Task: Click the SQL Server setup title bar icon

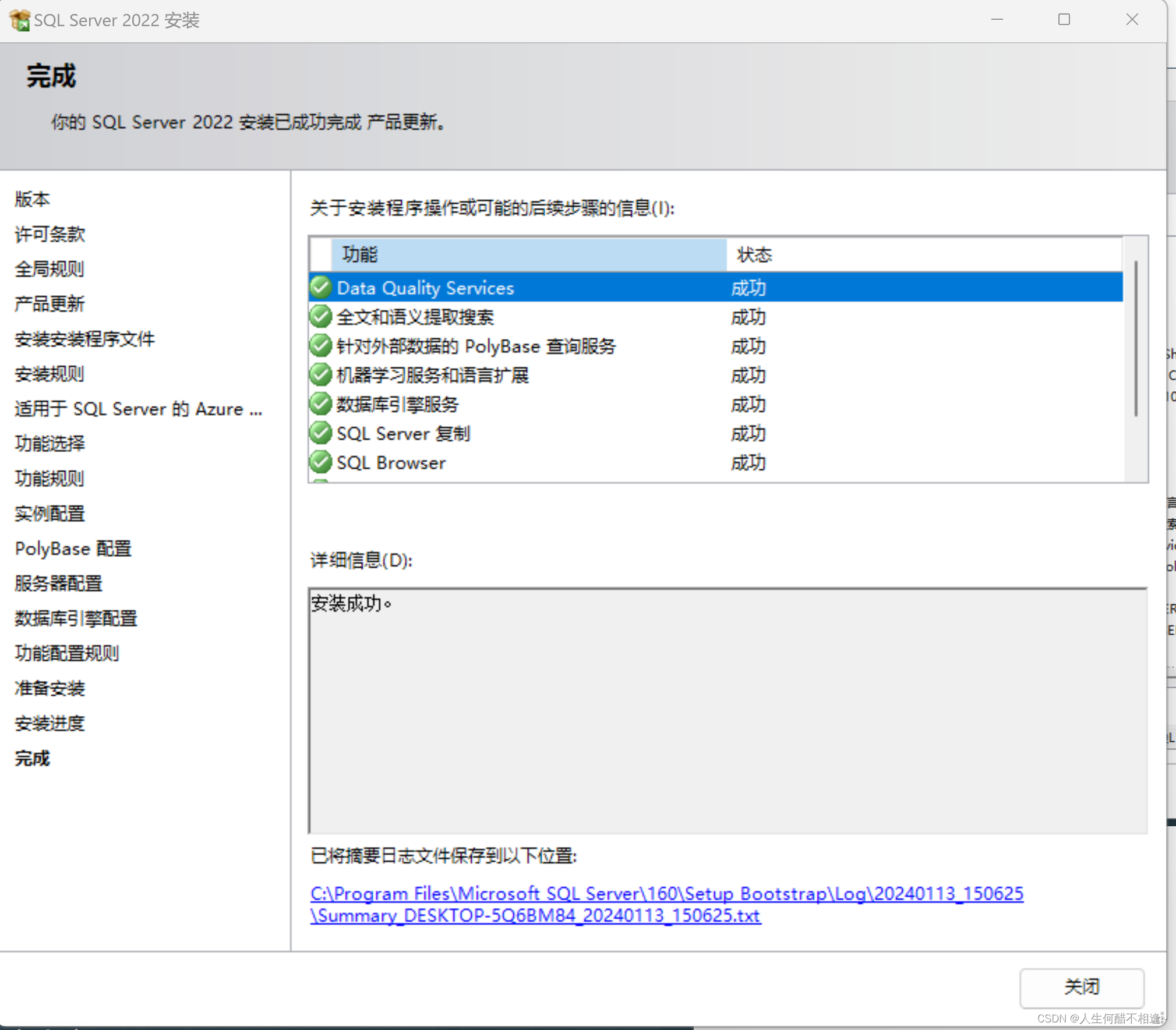Action: [x=20, y=20]
